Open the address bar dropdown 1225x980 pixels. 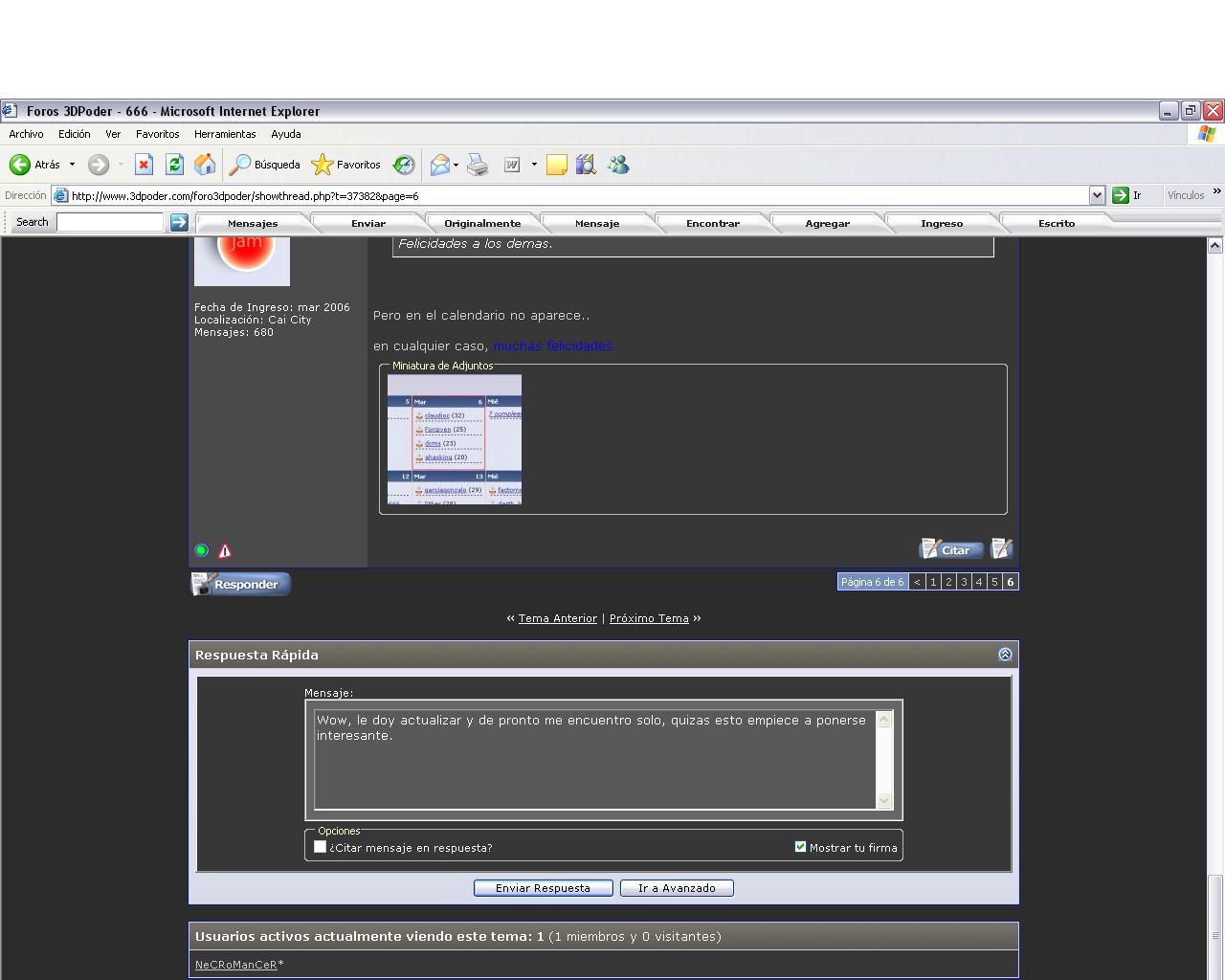[1098, 195]
